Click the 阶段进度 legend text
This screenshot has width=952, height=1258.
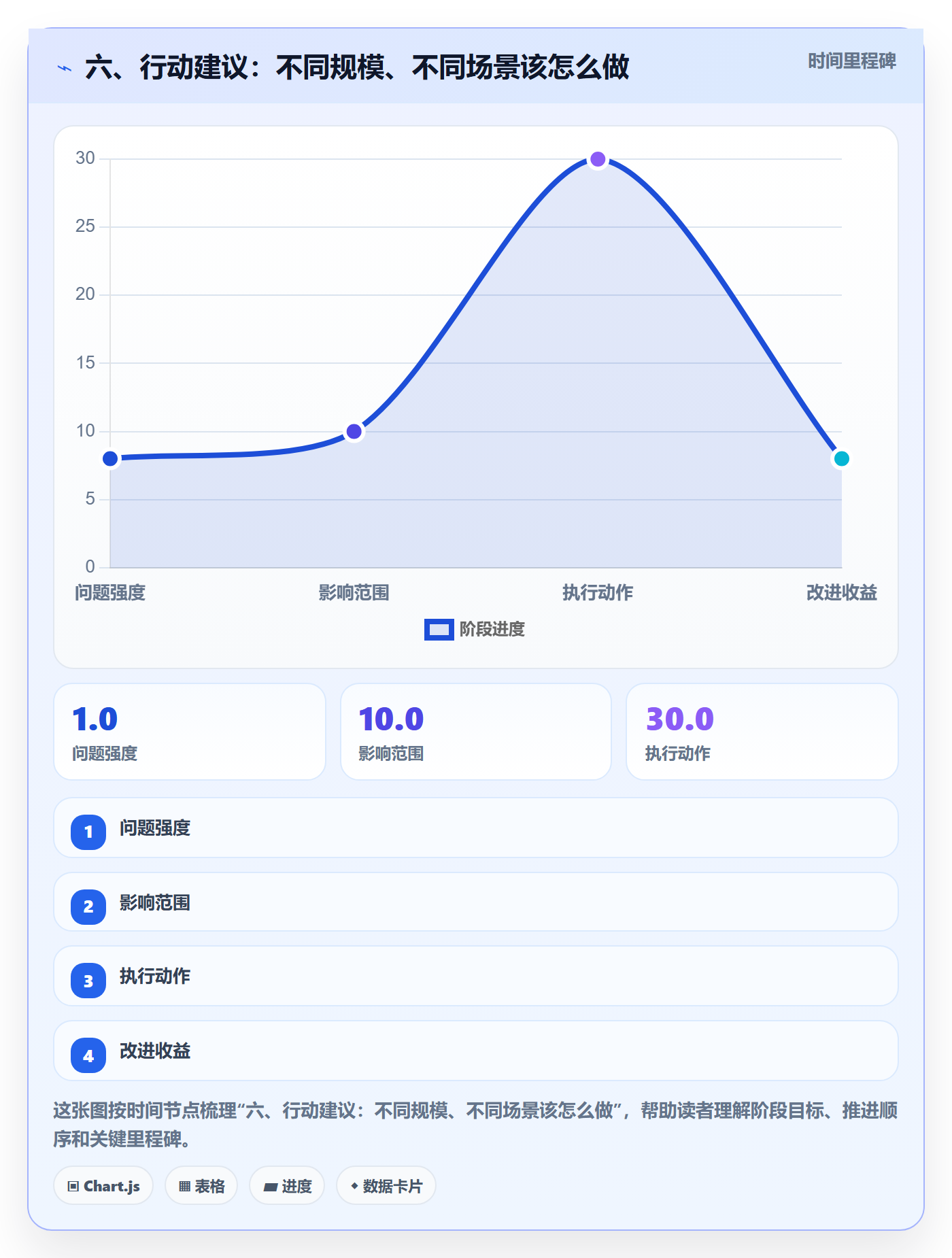[x=492, y=630]
